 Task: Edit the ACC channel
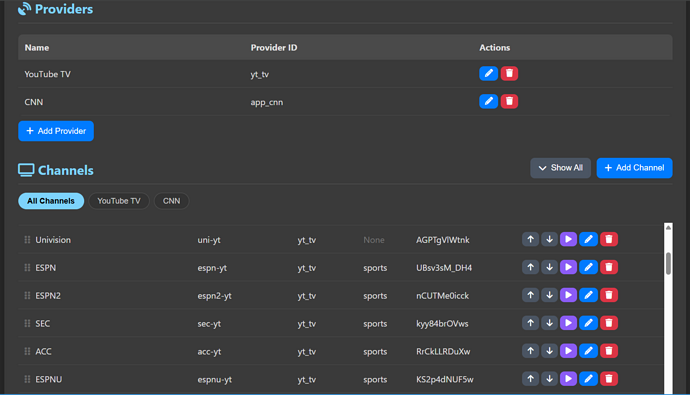click(x=588, y=351)
